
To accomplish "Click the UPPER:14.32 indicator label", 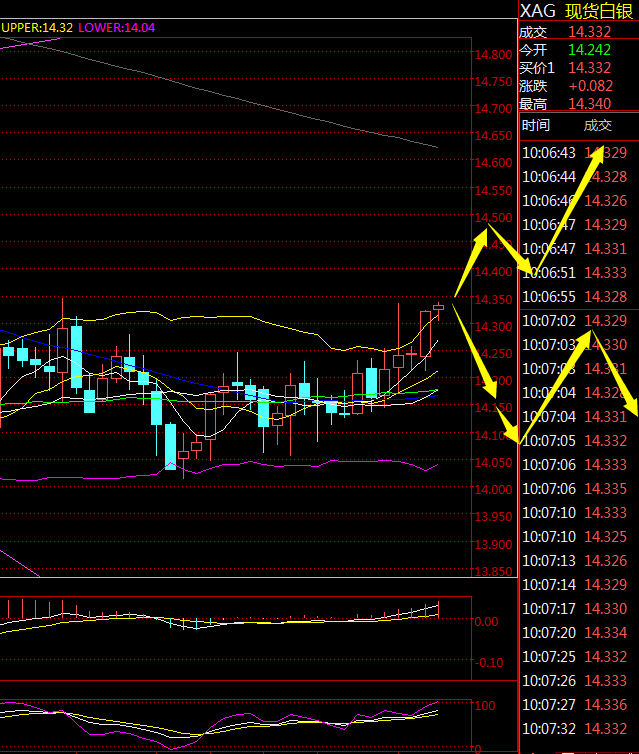I will (37, 27).
